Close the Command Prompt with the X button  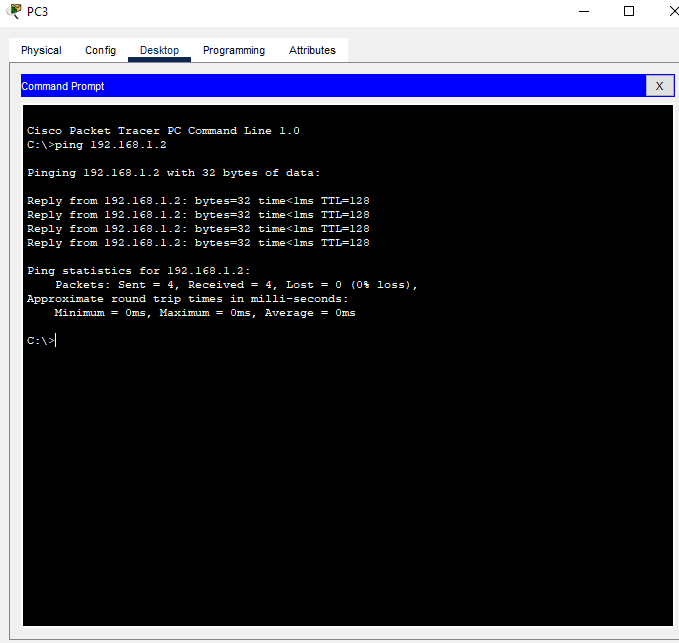coord(658,86)
